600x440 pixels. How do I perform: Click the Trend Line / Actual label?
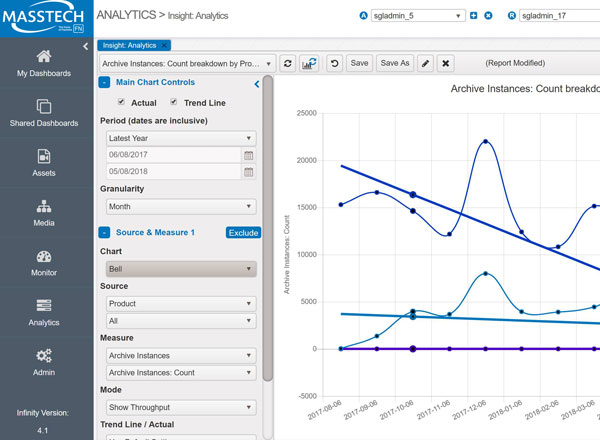(x=137, y=424)
